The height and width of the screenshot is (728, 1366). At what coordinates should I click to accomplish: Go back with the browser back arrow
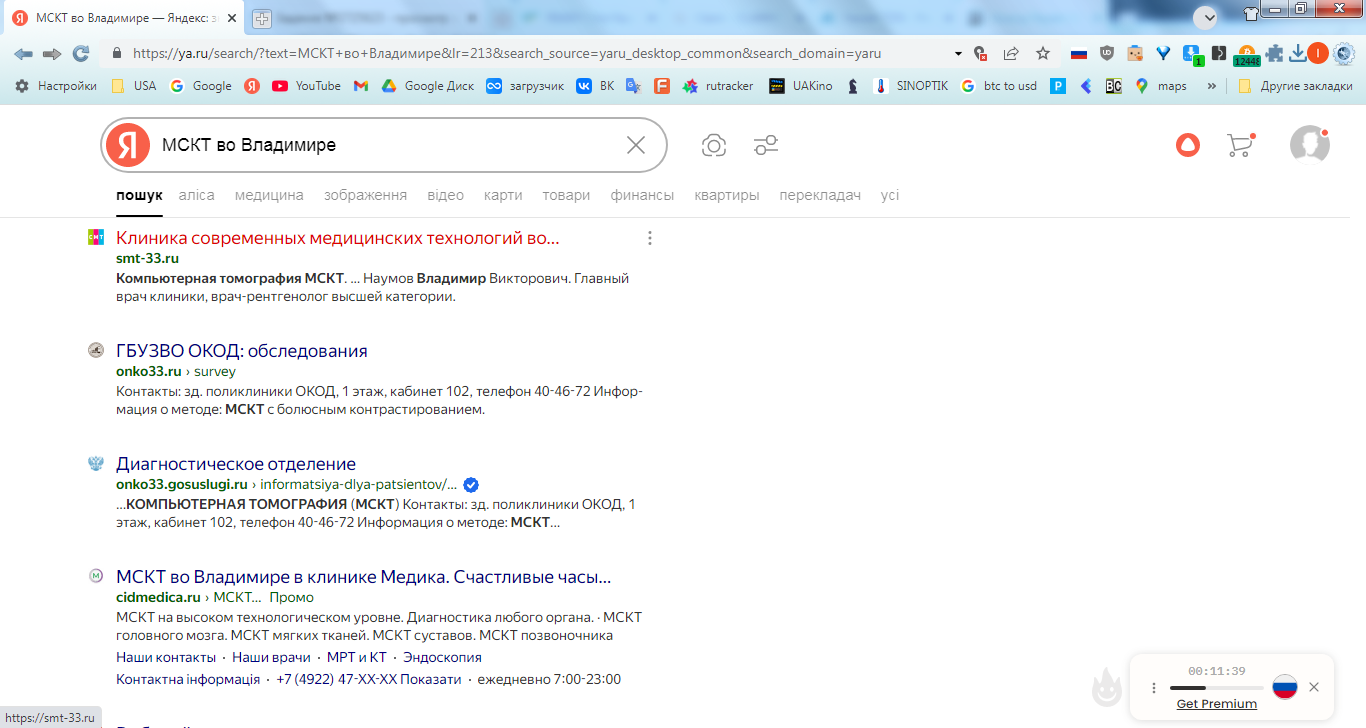[x=23, y=54]
